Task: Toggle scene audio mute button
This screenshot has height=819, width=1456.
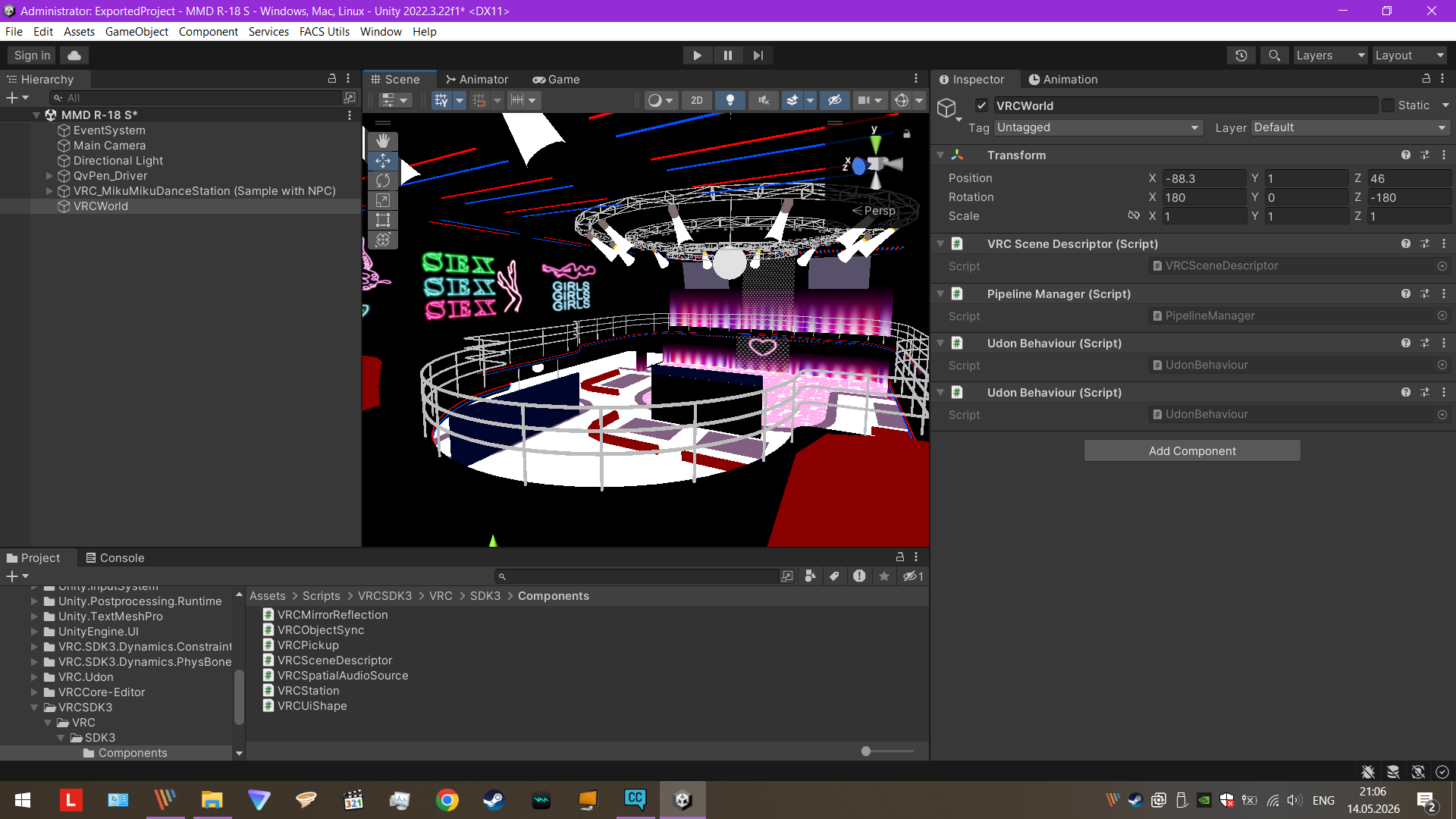Action: pos(763,100)
